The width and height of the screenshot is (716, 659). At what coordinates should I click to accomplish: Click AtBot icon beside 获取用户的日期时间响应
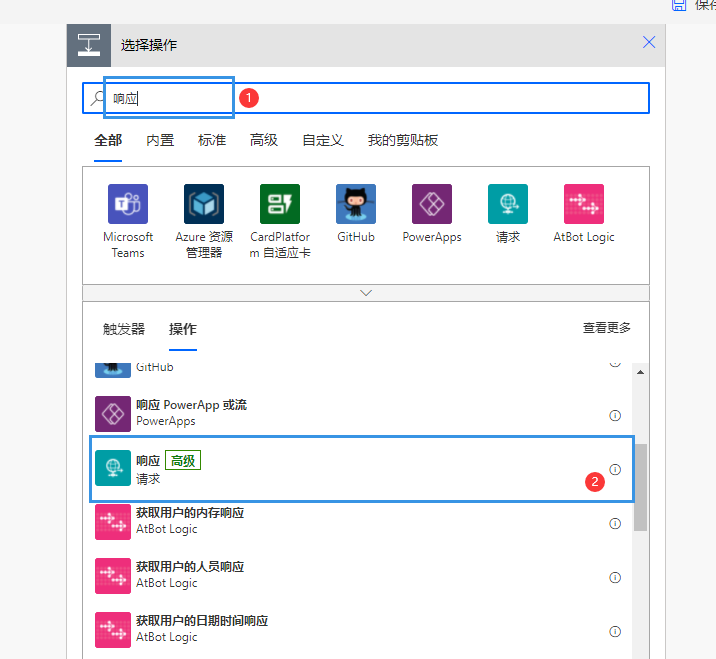113,630
